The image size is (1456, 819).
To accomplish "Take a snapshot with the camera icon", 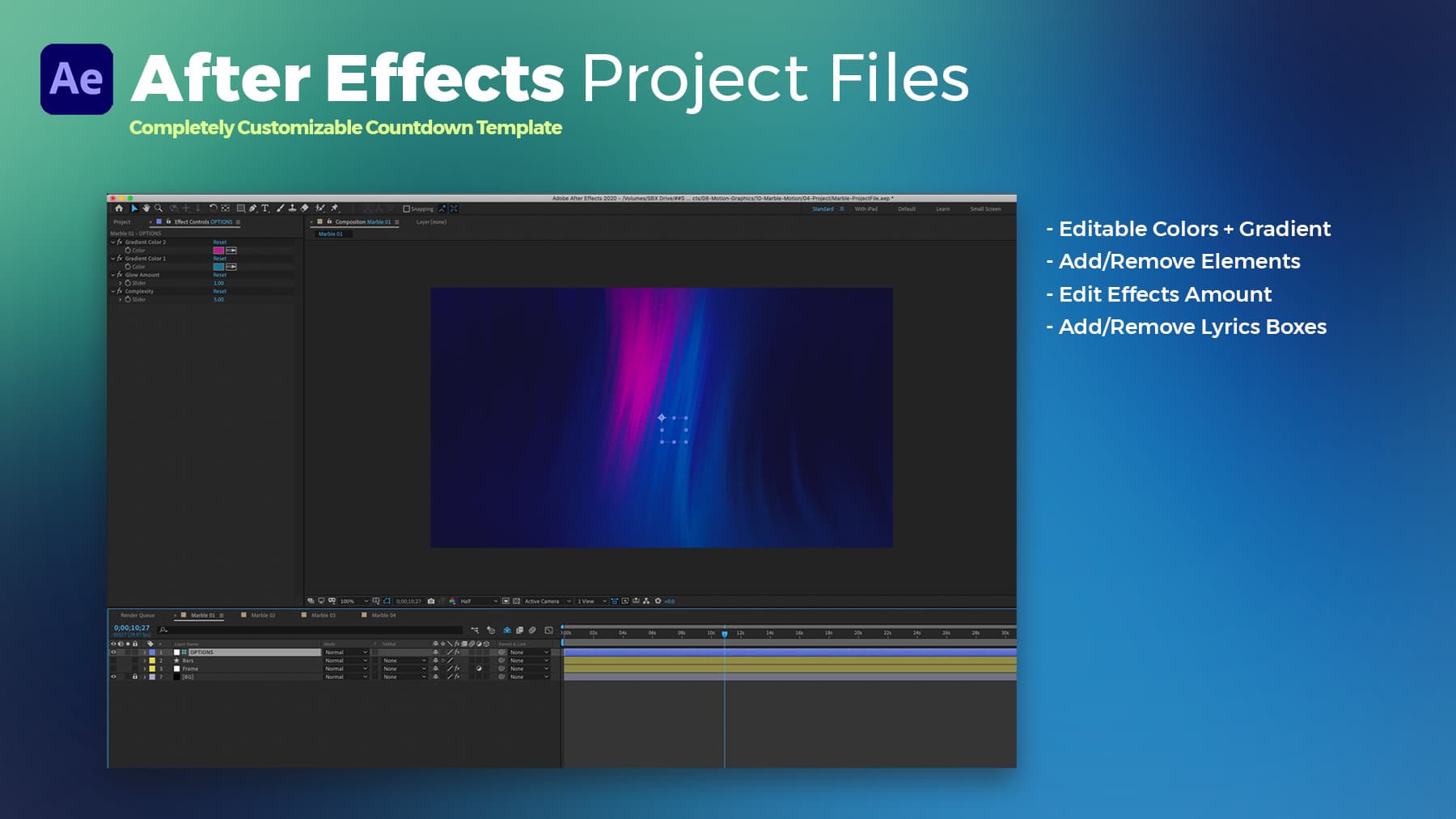I will click(431, 602).
